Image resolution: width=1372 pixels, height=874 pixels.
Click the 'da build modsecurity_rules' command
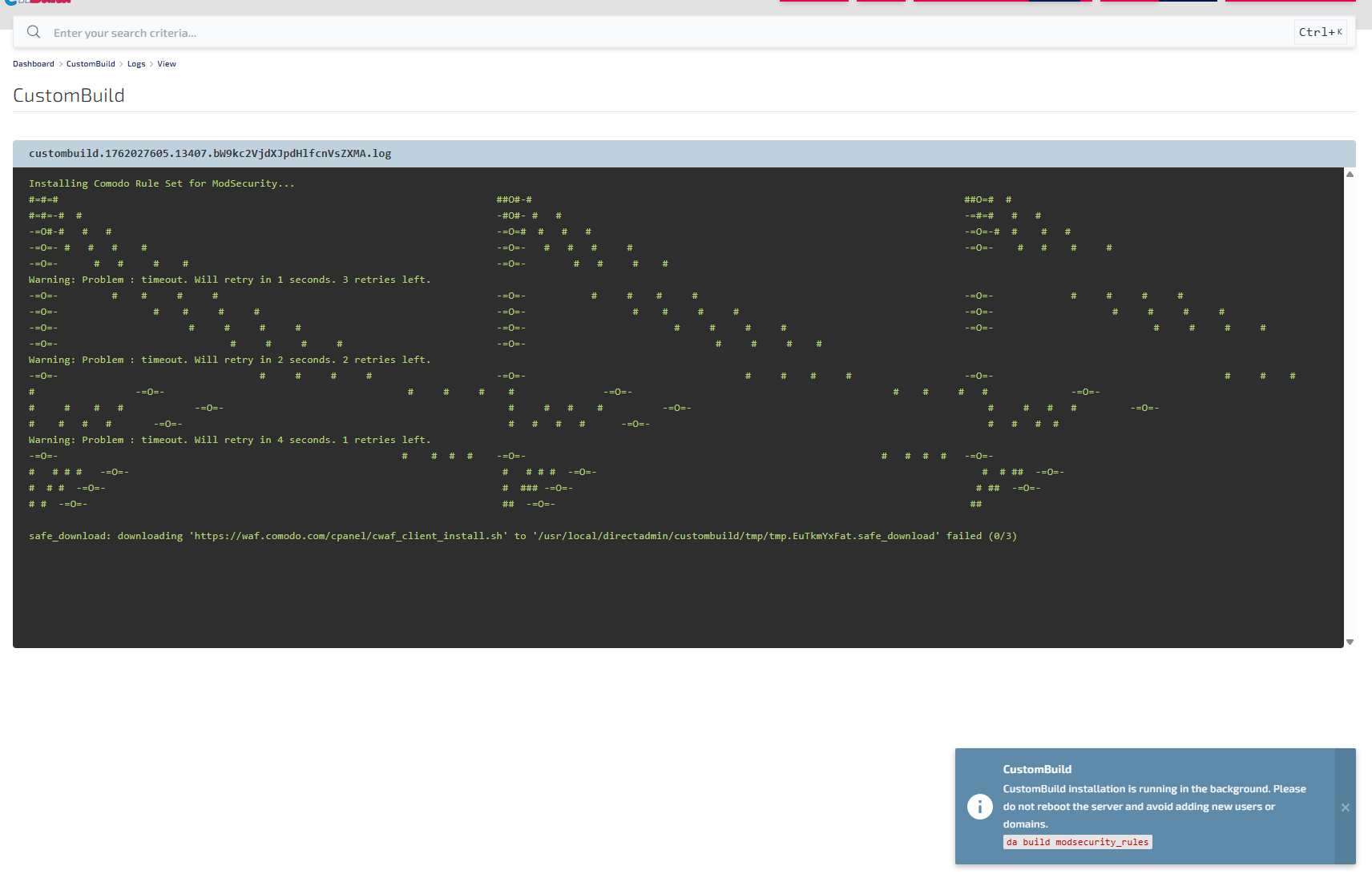point(1077,842)
